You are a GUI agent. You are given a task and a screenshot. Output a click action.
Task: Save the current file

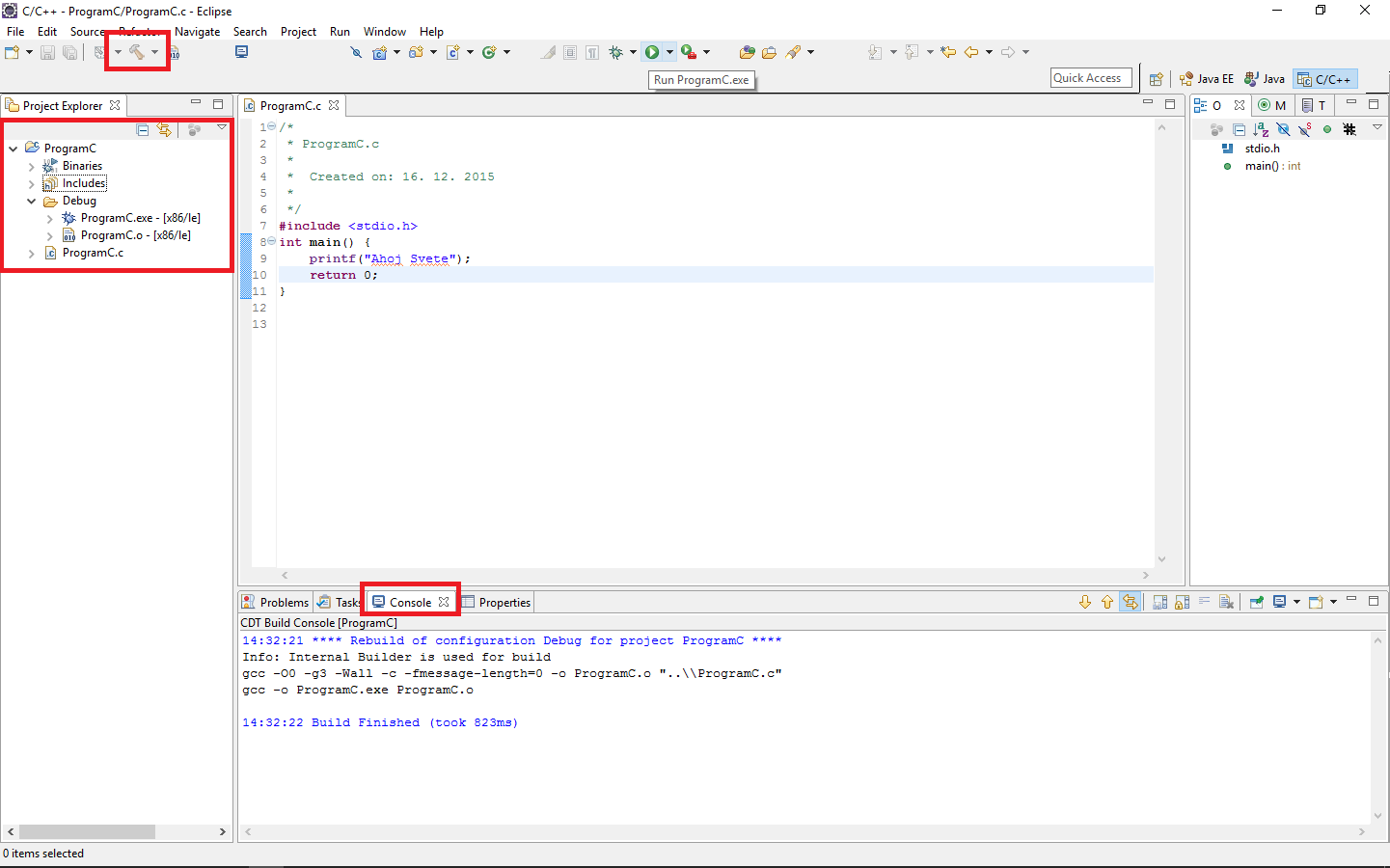click(x=47, y=52)
